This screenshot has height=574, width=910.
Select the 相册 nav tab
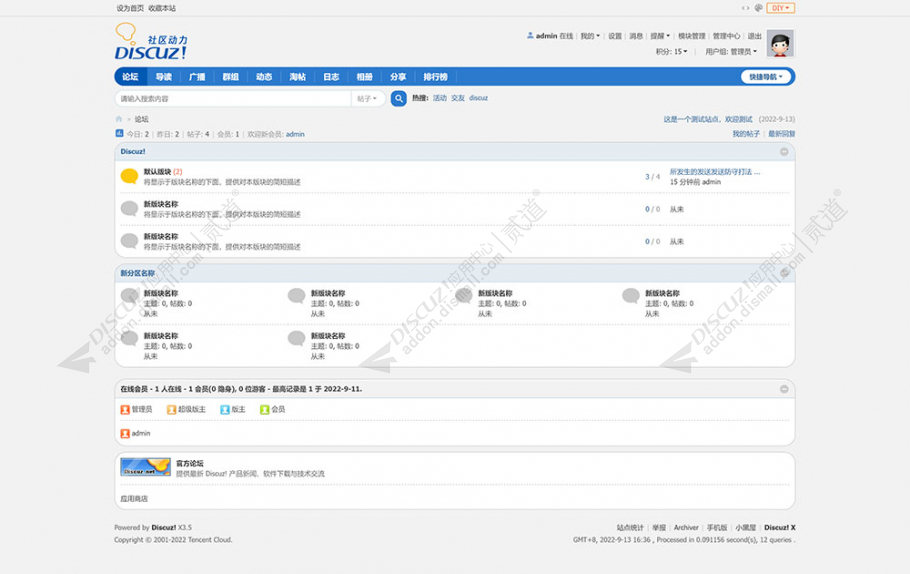click(364, 77)
